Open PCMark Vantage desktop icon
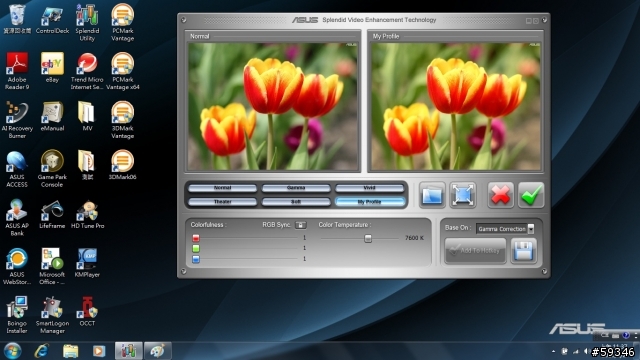The height and width of the screenshot is (360, 640). pos(122,22)
